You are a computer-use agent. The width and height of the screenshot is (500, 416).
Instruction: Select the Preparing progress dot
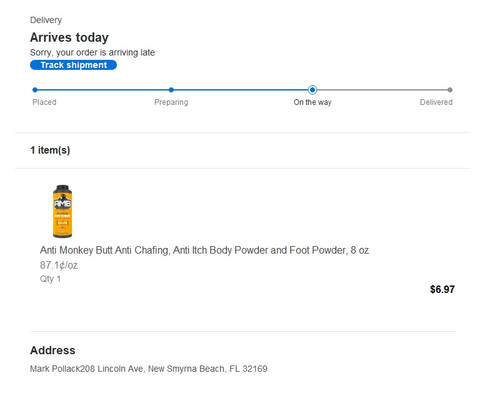click(171, 90)
